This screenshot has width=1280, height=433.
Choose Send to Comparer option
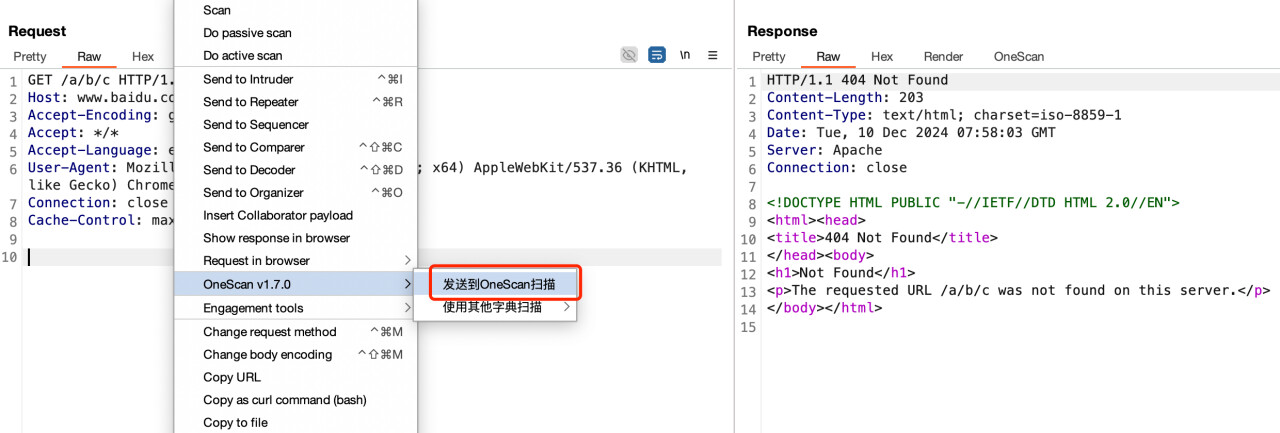pyautogui.click(x=253, y=147)
